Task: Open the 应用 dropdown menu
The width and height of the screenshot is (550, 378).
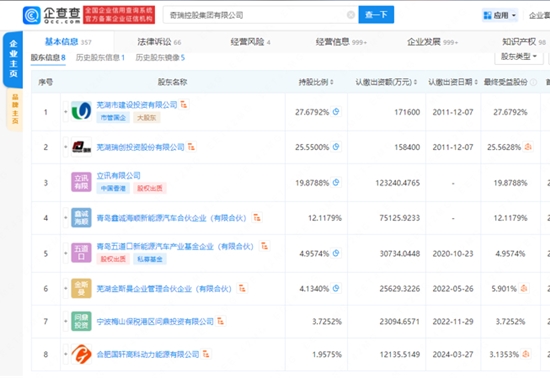Action: coord(500,15)
